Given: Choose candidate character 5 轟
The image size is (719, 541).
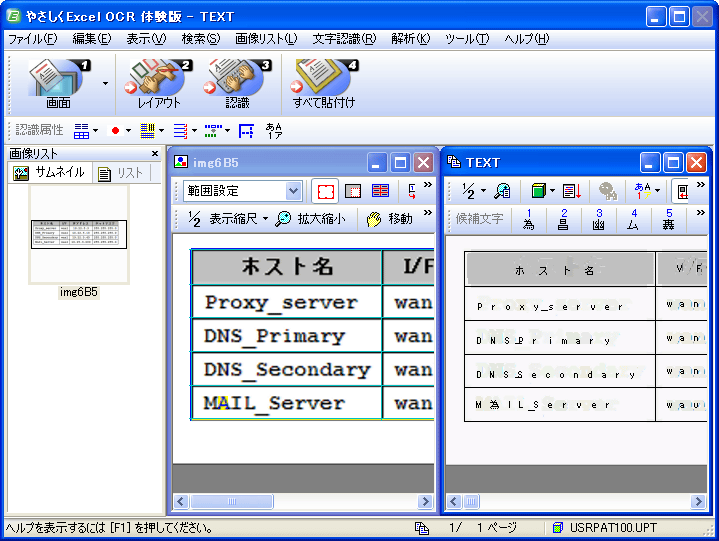Looking at the screenshot, I should 669,219.
